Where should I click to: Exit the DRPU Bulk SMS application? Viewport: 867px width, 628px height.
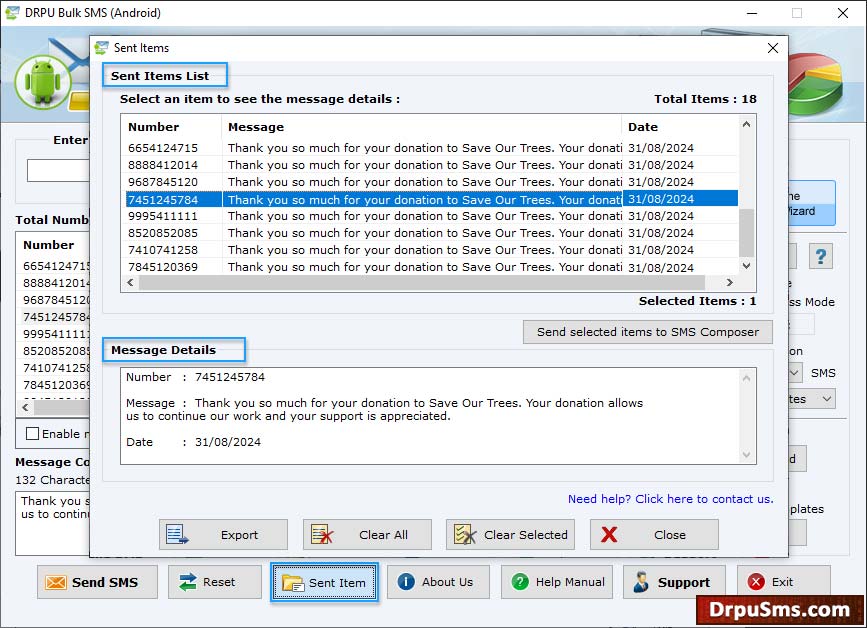tap(784, 582)
